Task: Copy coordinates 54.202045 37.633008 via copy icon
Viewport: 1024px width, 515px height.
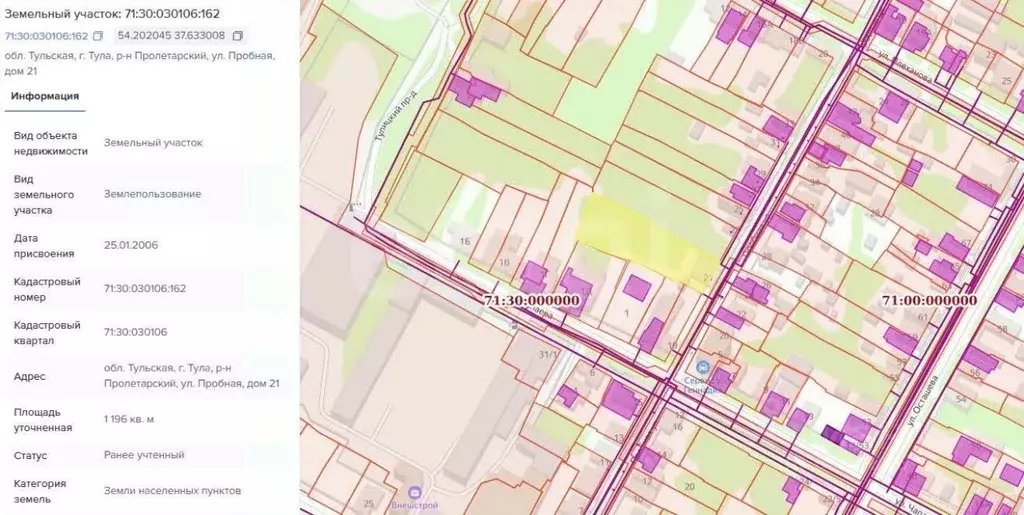Action: pyautogui.click(x=238, y=35)
